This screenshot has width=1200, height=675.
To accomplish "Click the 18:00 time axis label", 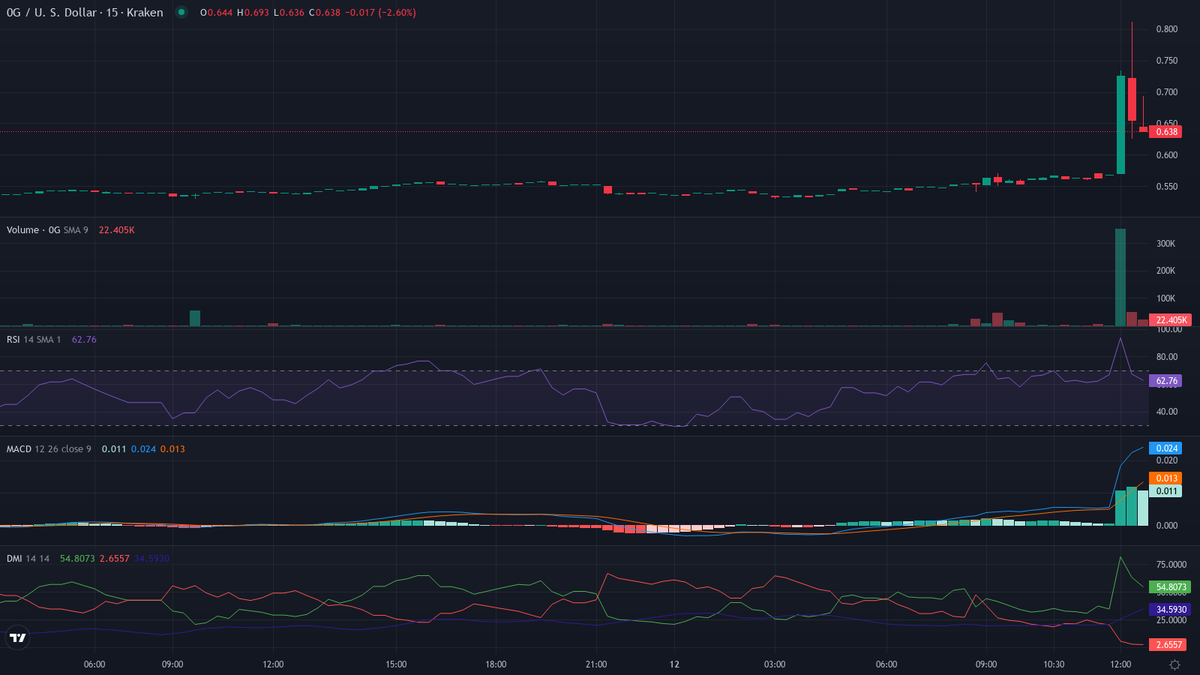I will pyautogui.click(x=496, y=664).
